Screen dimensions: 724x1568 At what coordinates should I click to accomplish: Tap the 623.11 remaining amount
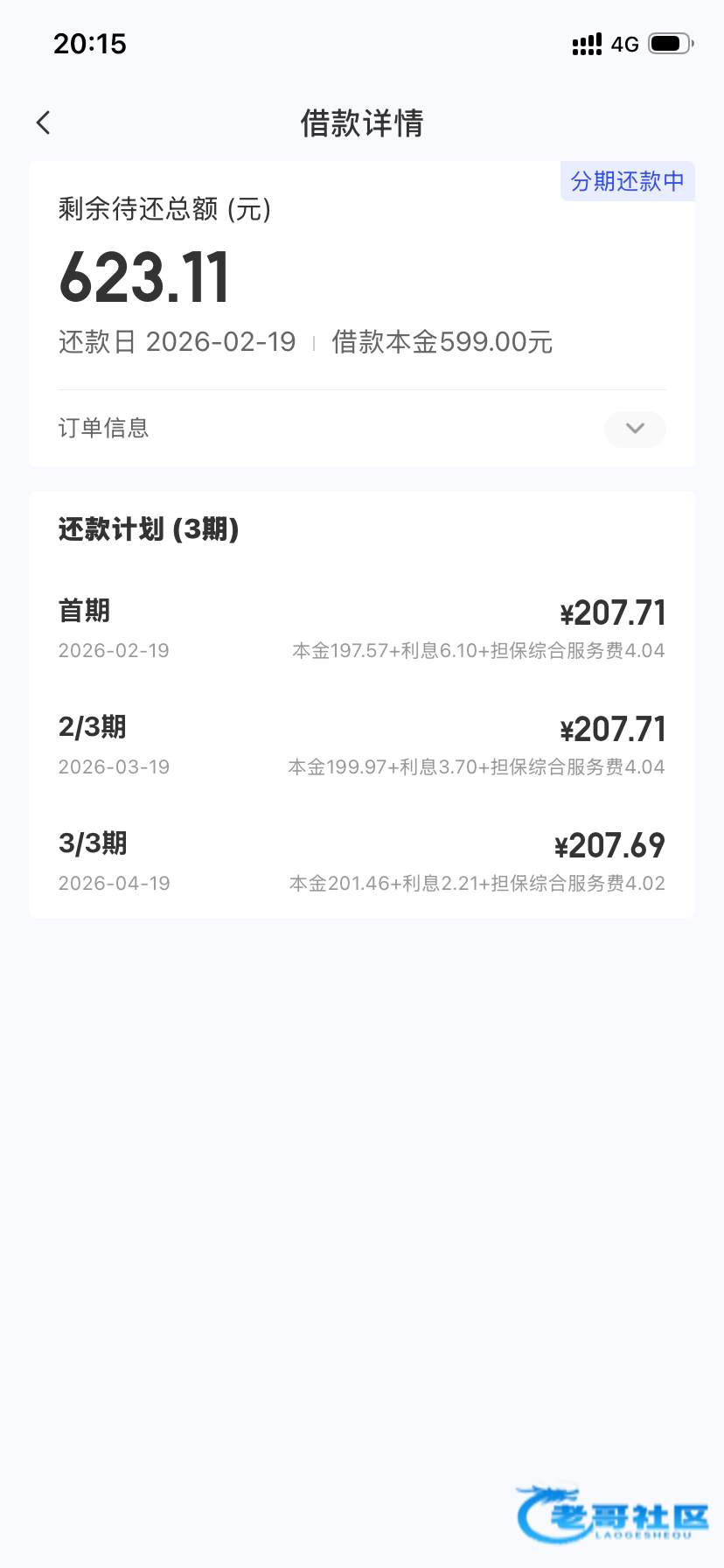(x=145, y=278)
